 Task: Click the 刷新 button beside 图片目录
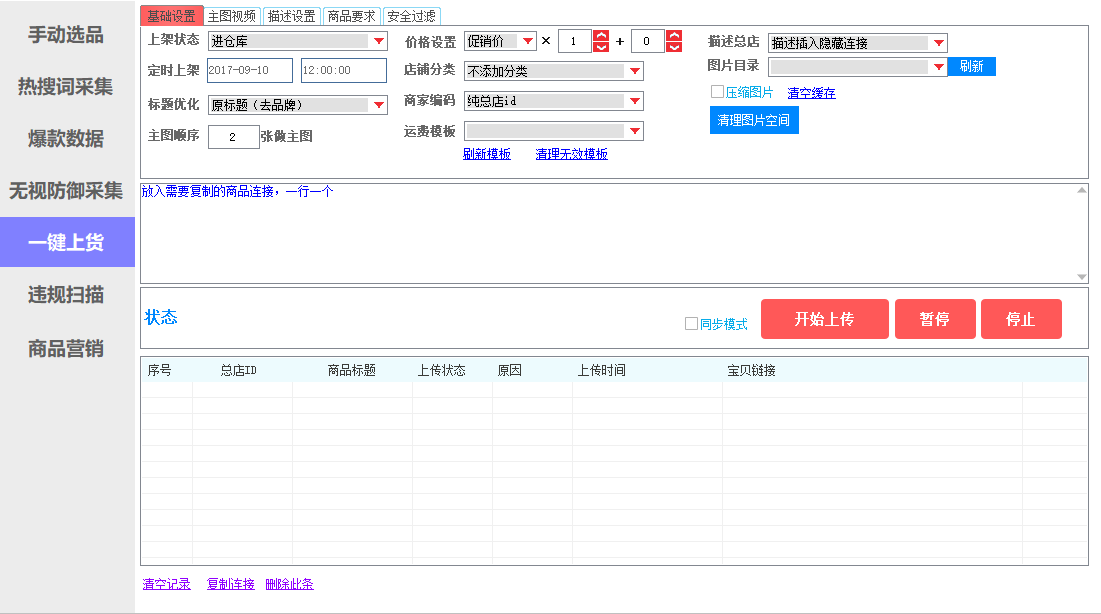pos(971,67)
